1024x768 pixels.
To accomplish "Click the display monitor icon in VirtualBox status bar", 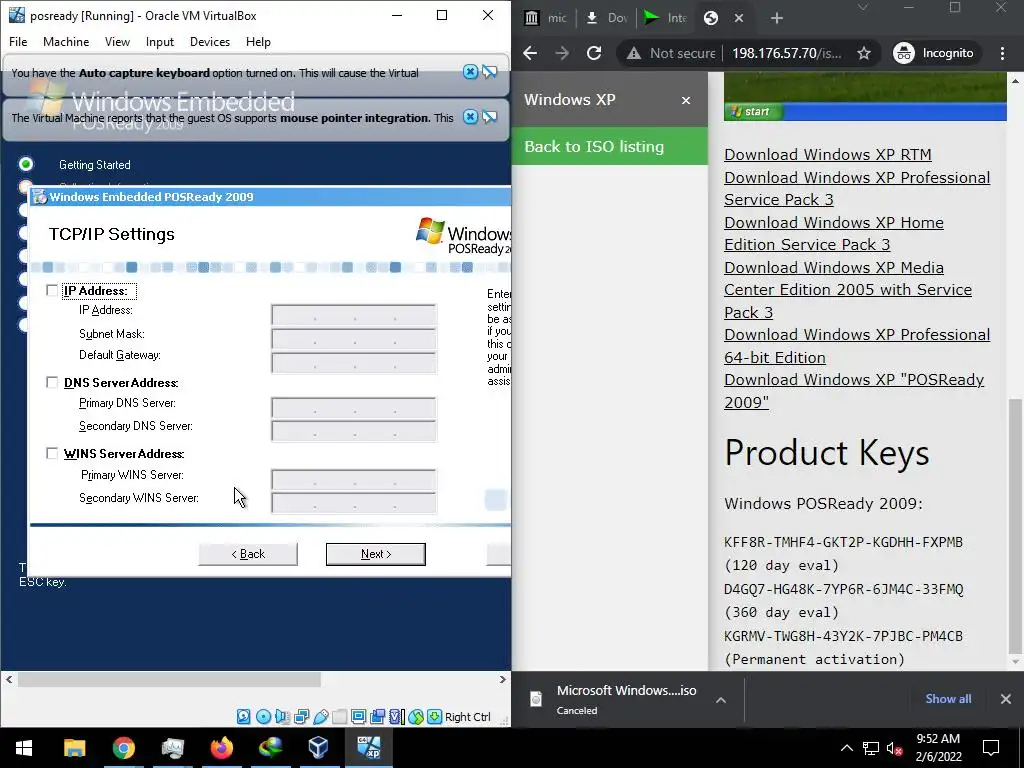I will pos(359,716).
